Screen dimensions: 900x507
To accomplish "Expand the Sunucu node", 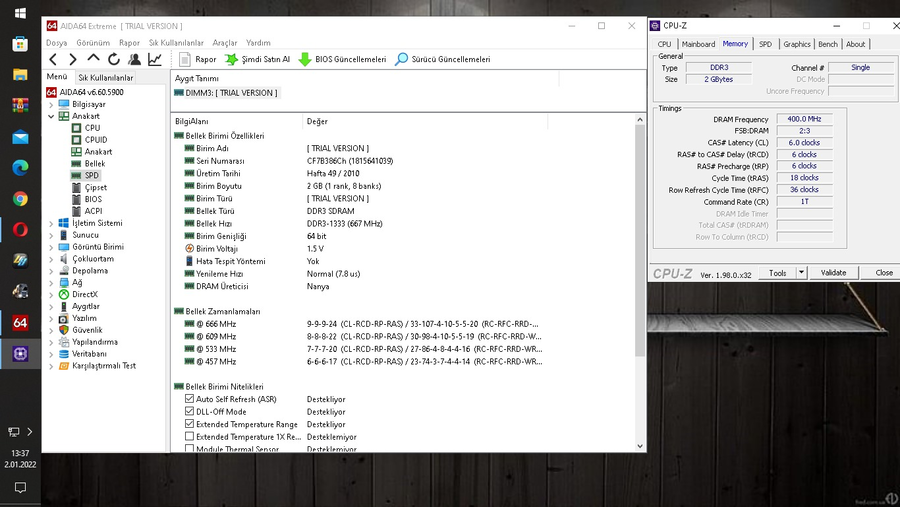I will coord(51,235).
